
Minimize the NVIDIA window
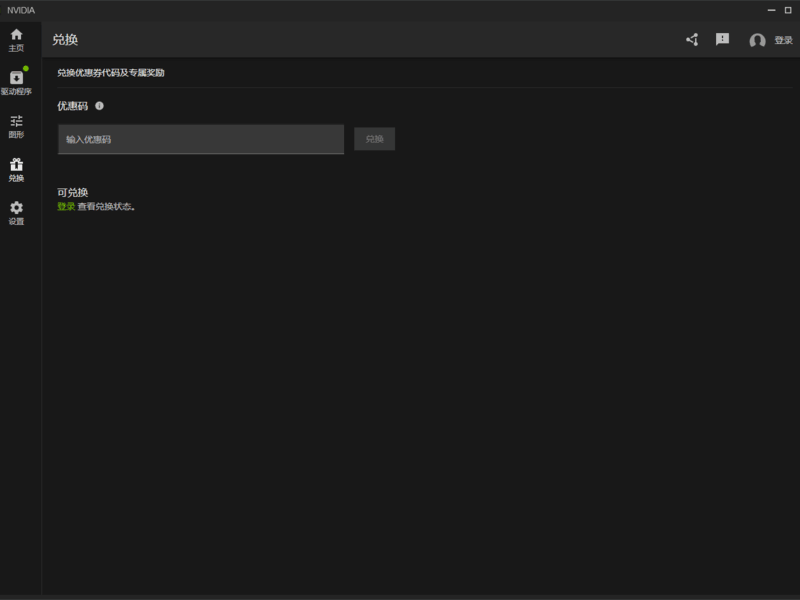(771, 10)
